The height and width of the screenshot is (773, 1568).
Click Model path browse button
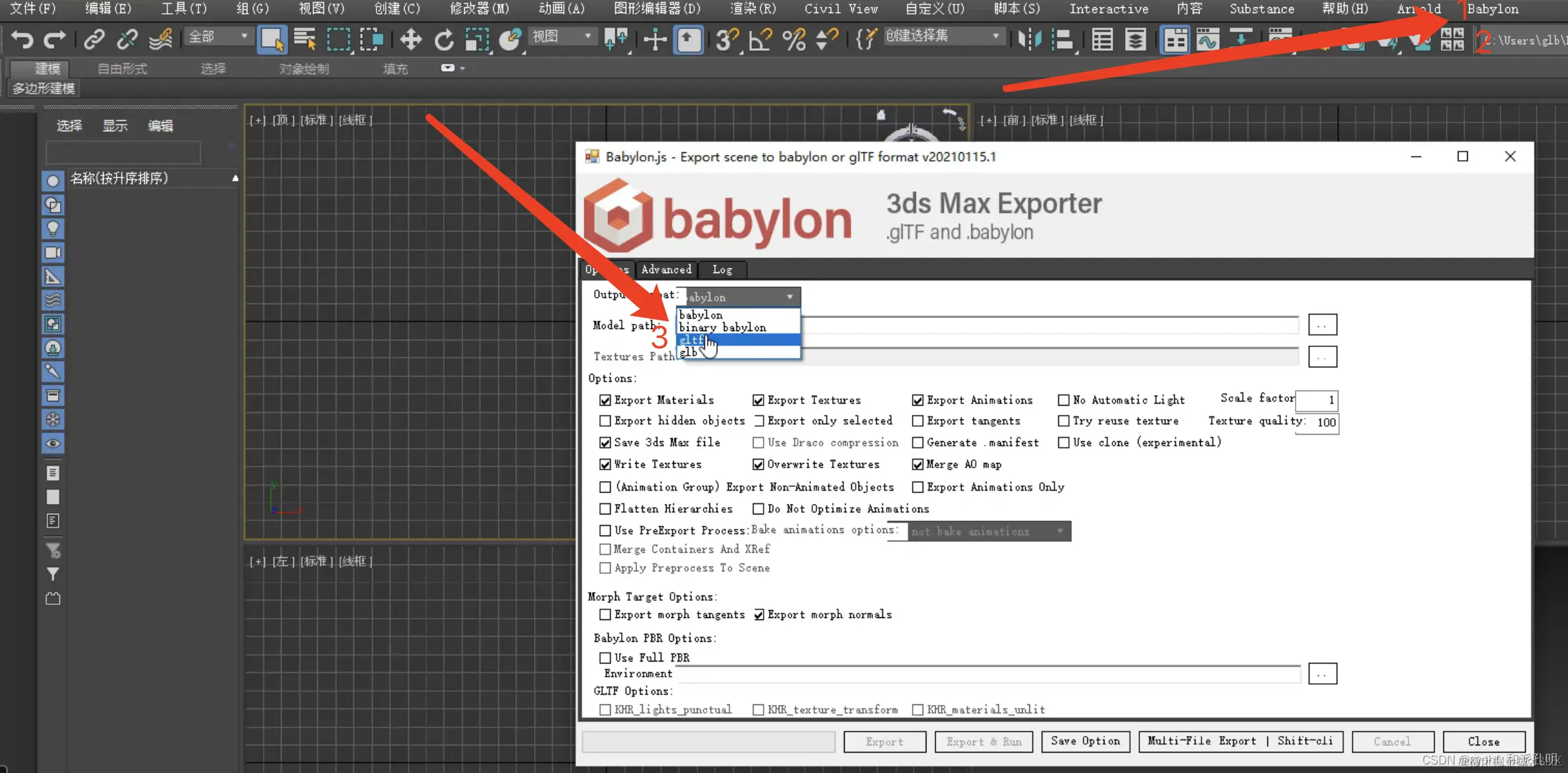[1322, 325]
